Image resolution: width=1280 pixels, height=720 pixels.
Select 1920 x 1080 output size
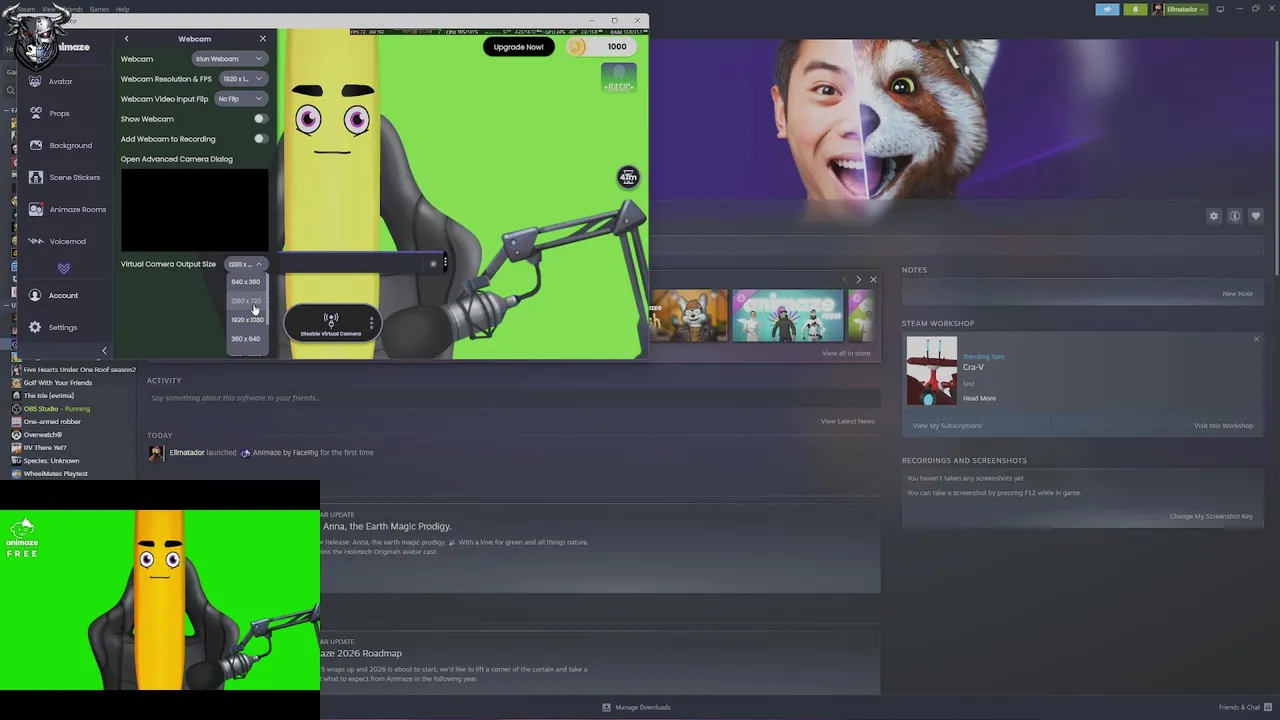click(x=247, y=320)
